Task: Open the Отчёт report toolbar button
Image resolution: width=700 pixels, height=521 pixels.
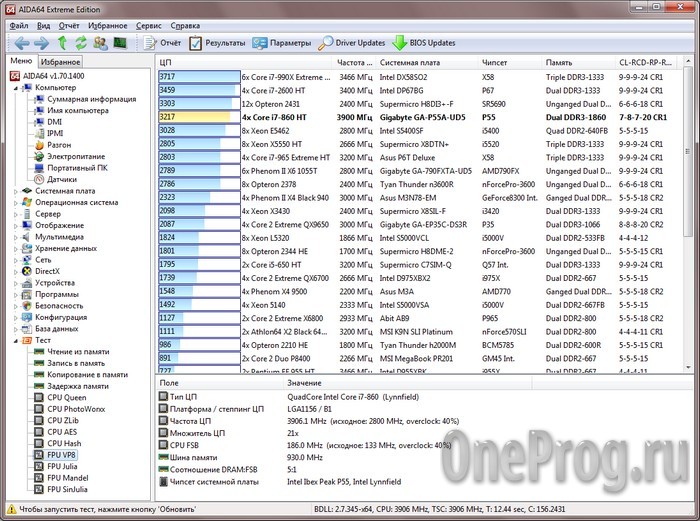Action: (x=162, y=43)
